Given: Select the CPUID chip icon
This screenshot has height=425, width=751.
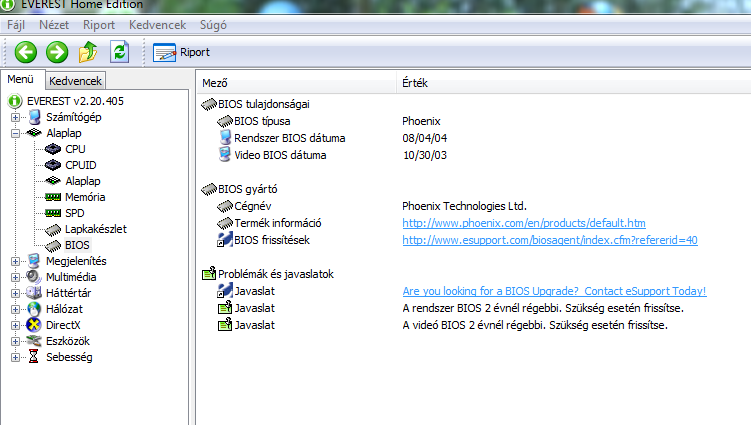Looking at the screenshot, I should tap(53, 165).
